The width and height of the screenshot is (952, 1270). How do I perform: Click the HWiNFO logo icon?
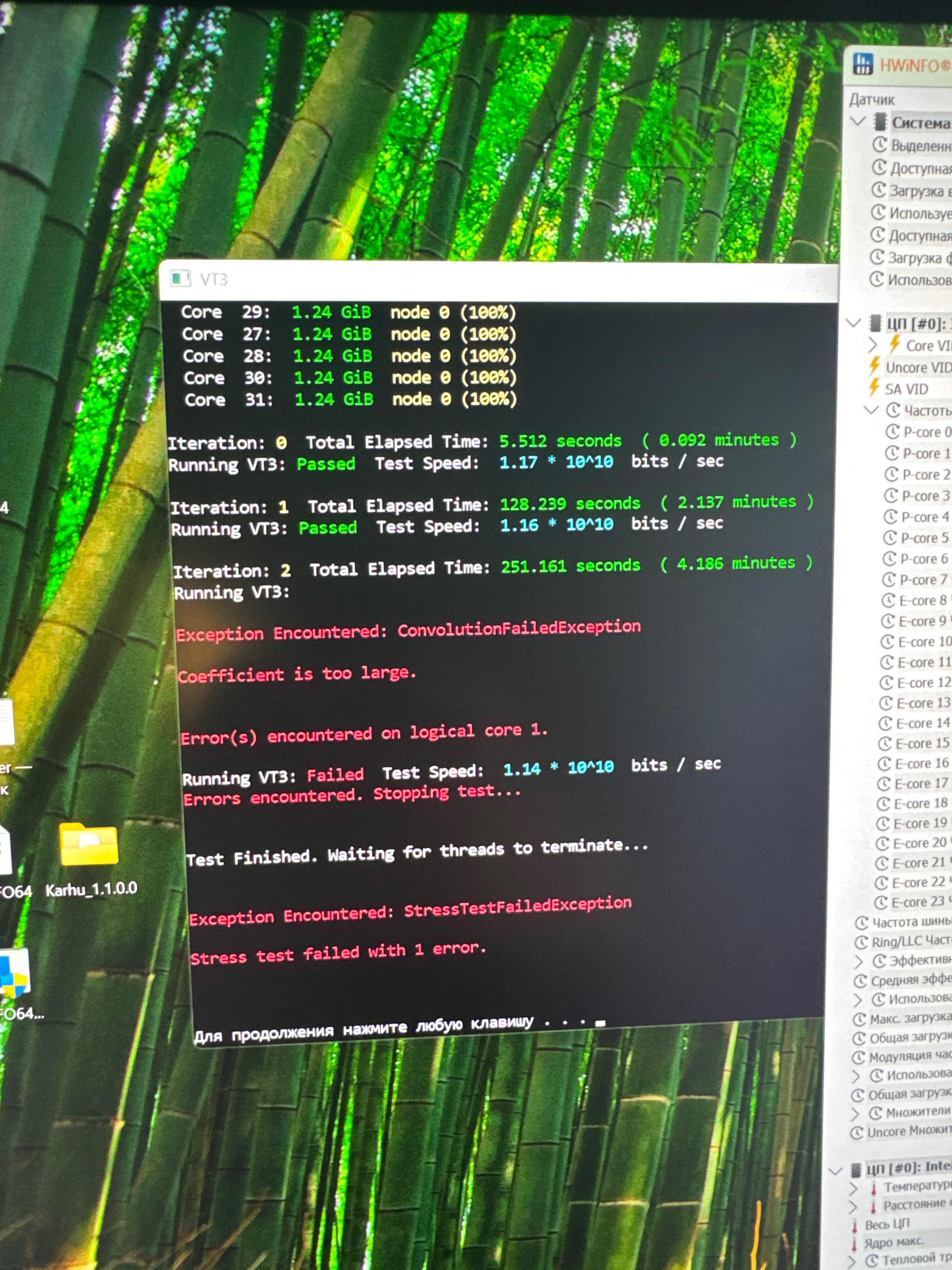coord(863,64)
